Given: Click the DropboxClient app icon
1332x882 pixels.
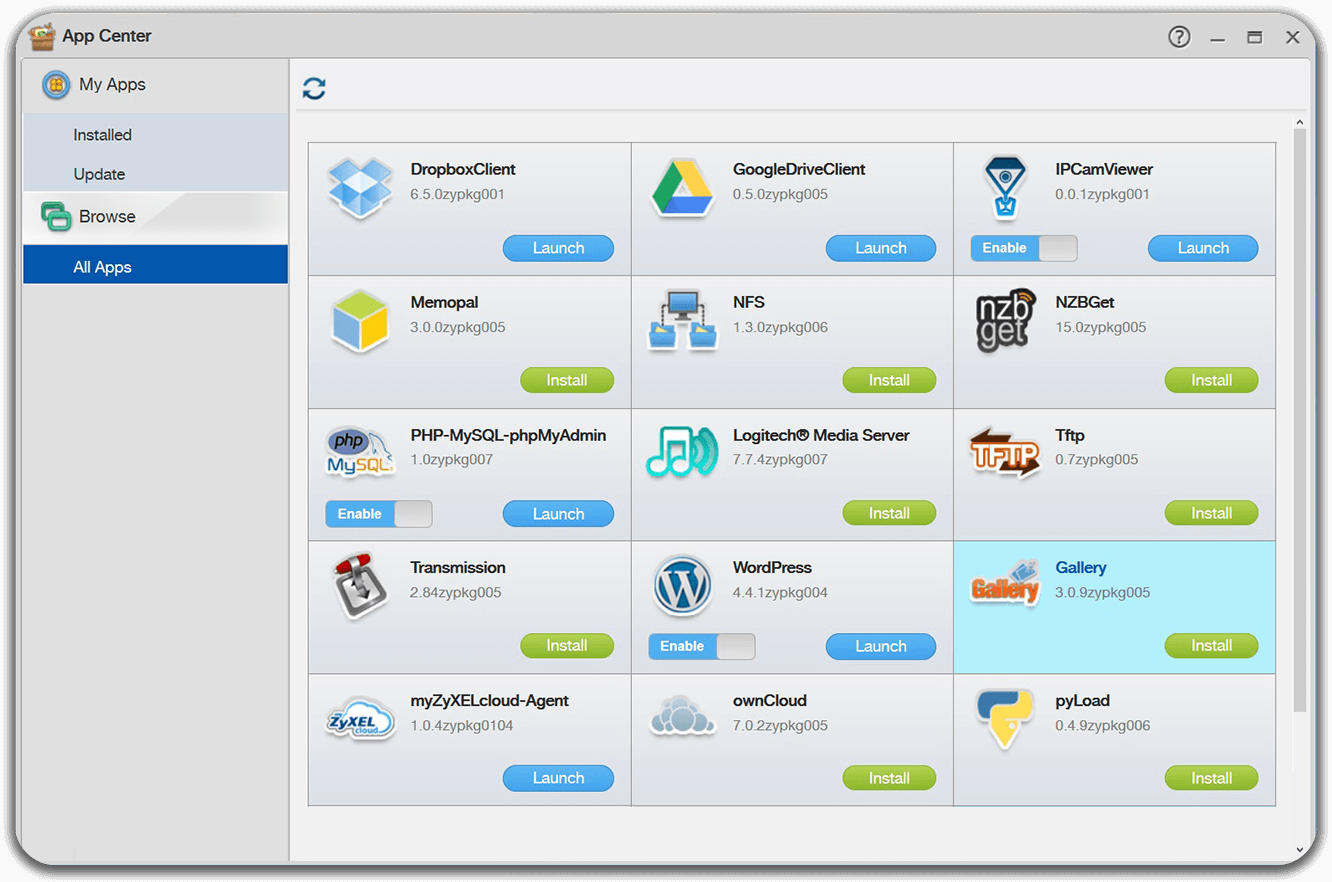Looking at the screenshot, I should 360,188.
